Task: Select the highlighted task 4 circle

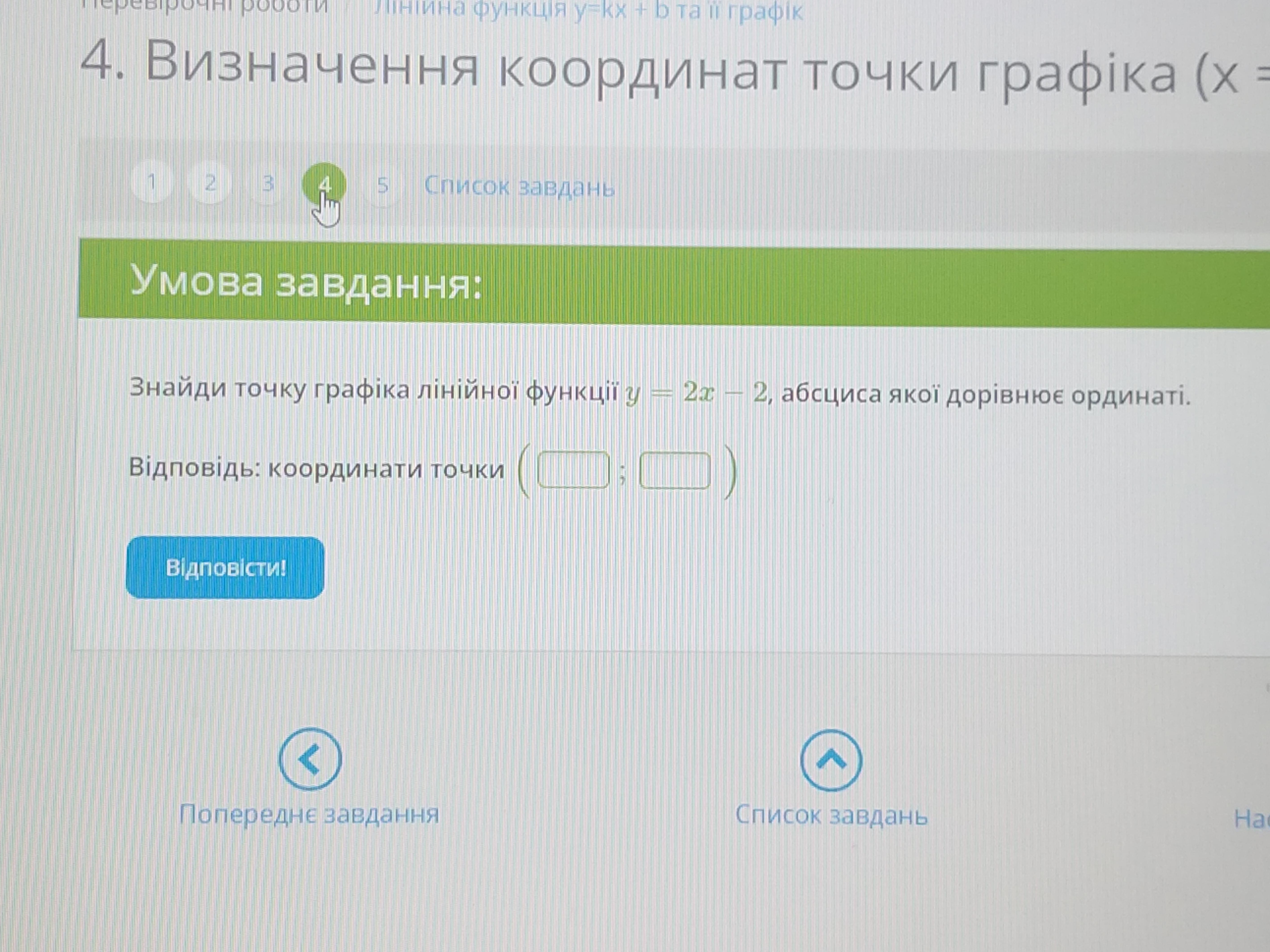Action: (324, 184)
